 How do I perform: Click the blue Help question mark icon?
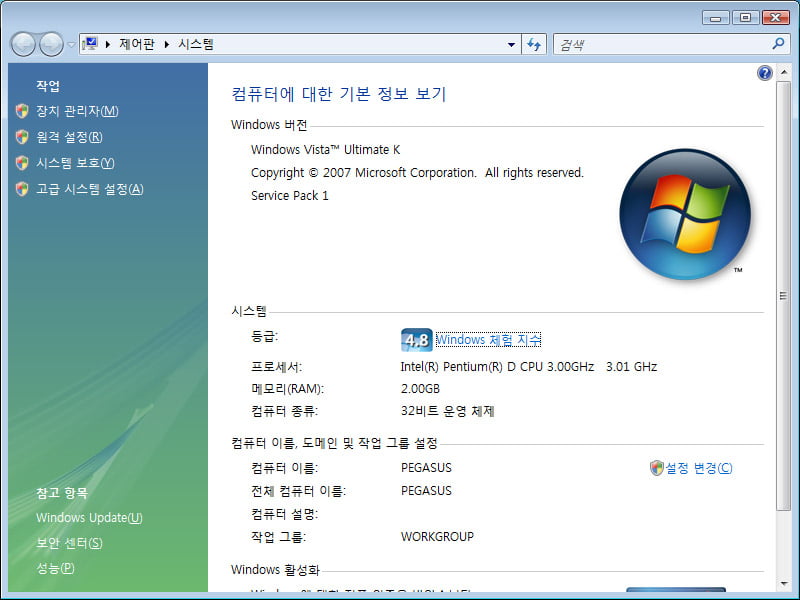(765, 73)
